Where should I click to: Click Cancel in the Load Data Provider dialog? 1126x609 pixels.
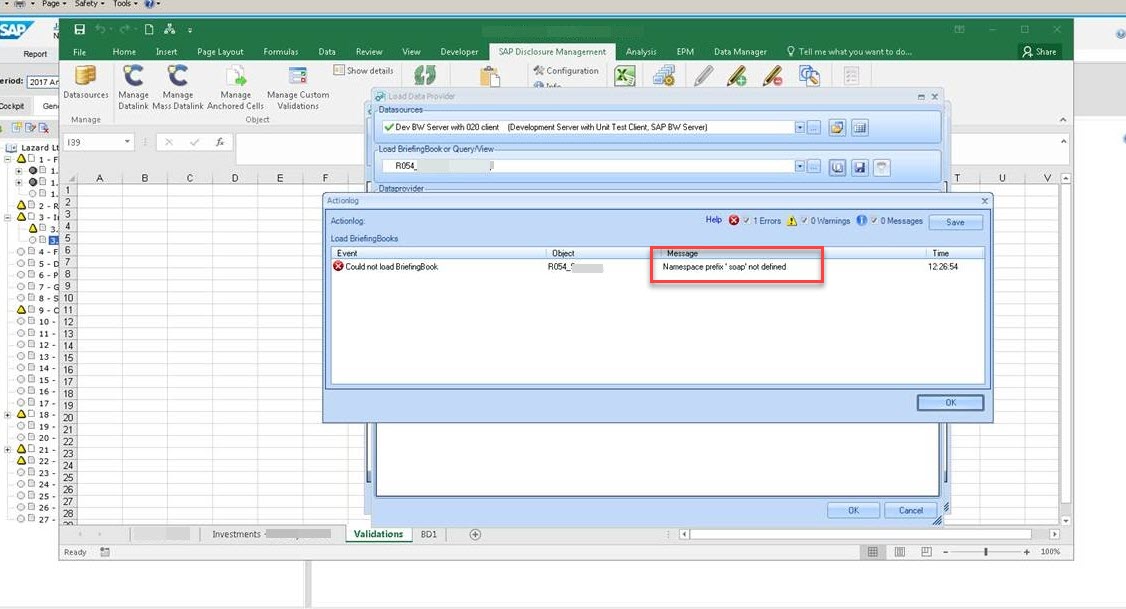(911, 511)
